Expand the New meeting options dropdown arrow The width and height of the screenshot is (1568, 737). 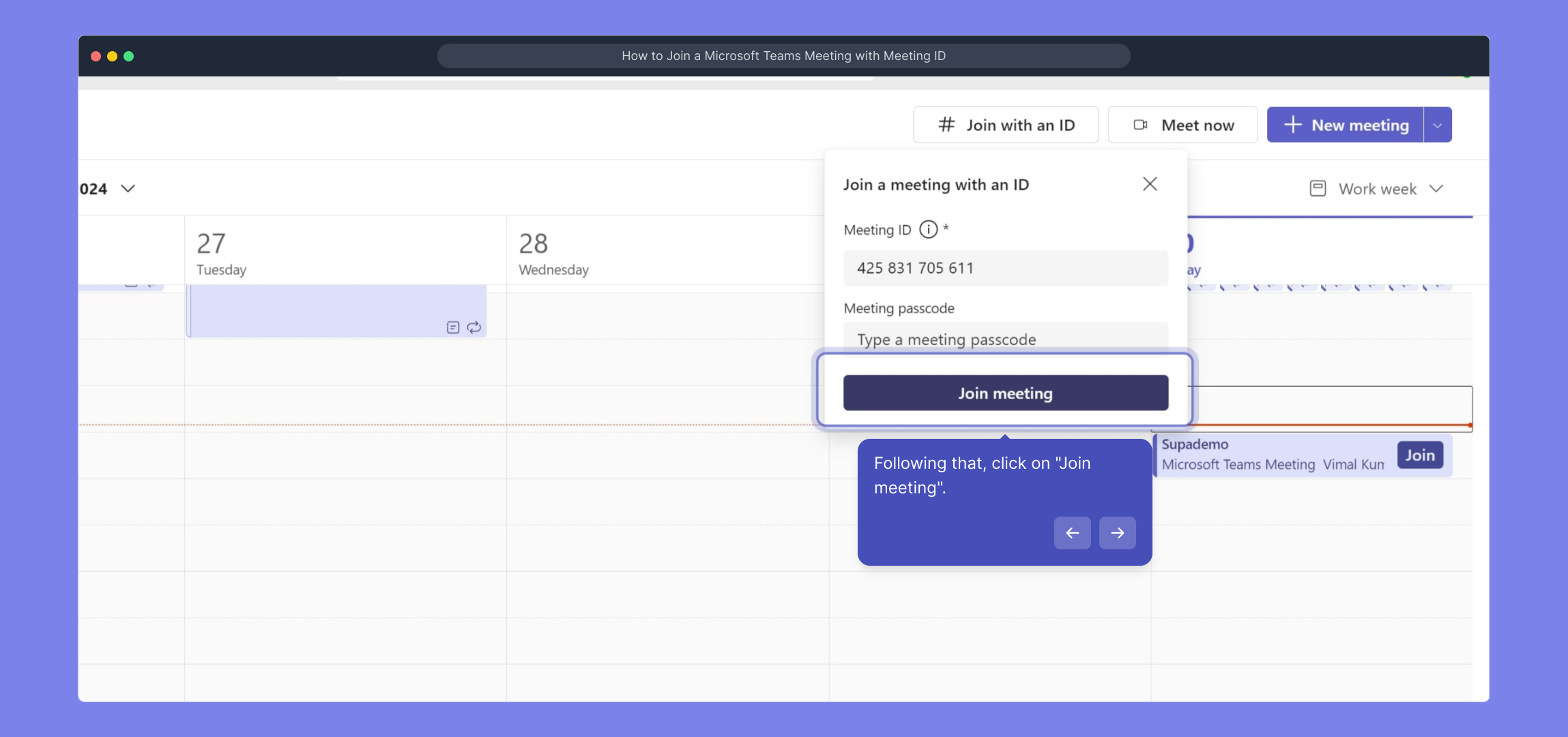point(1438,126)
